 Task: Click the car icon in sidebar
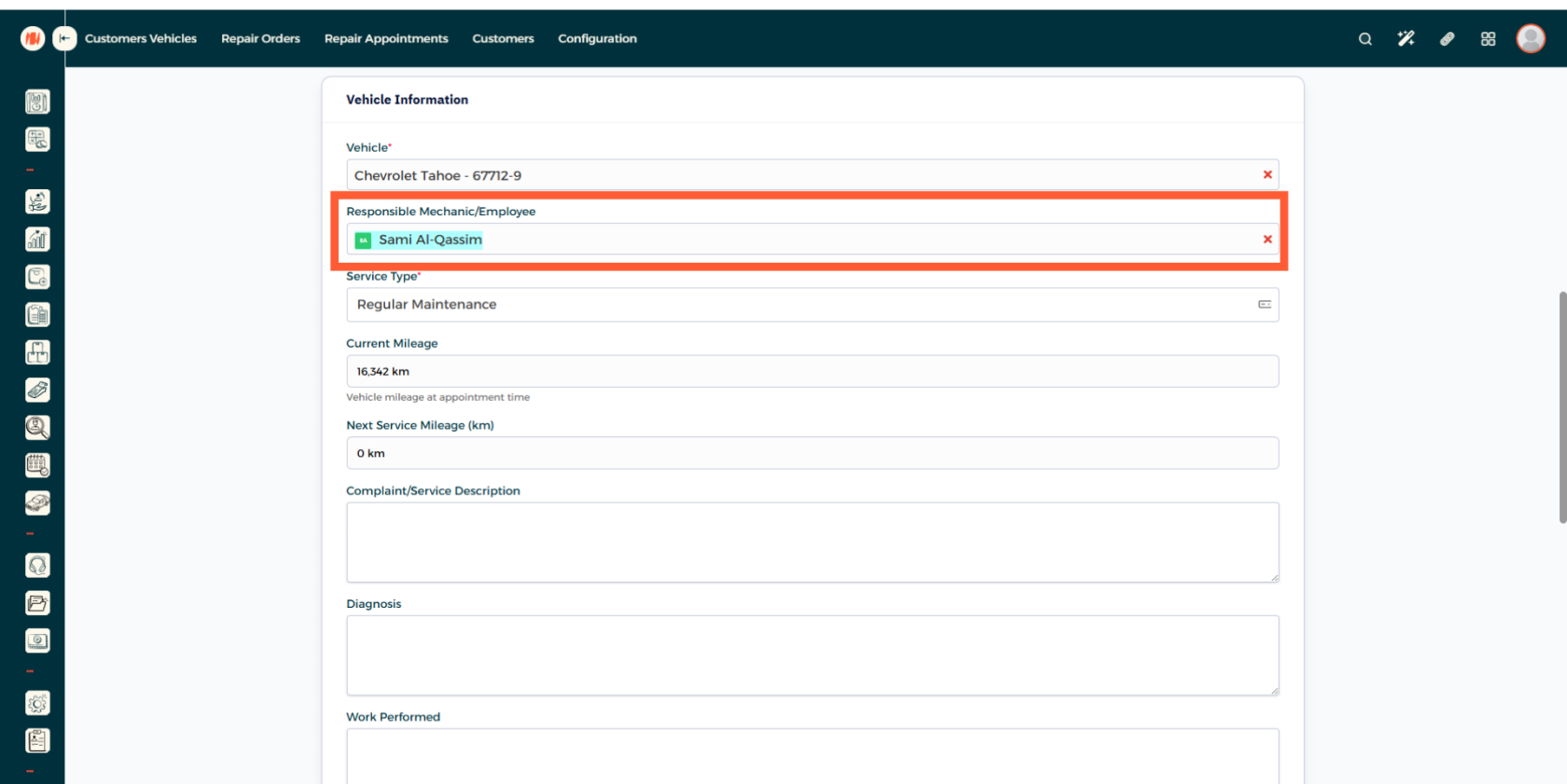click(37, 503)
